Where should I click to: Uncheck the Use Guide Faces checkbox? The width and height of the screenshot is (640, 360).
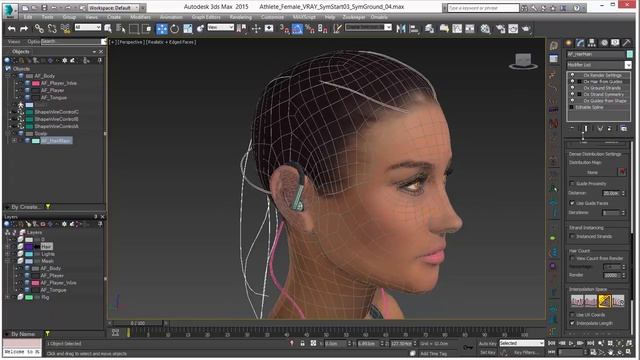[x=572, y=203]
